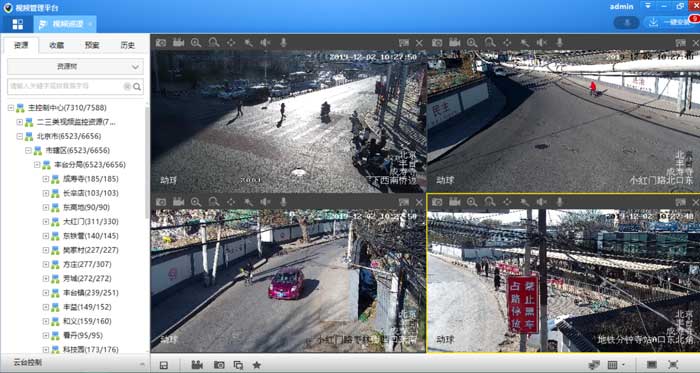
Task: Click the search magnifier in resource search box
Action: (x=137, y=87)
